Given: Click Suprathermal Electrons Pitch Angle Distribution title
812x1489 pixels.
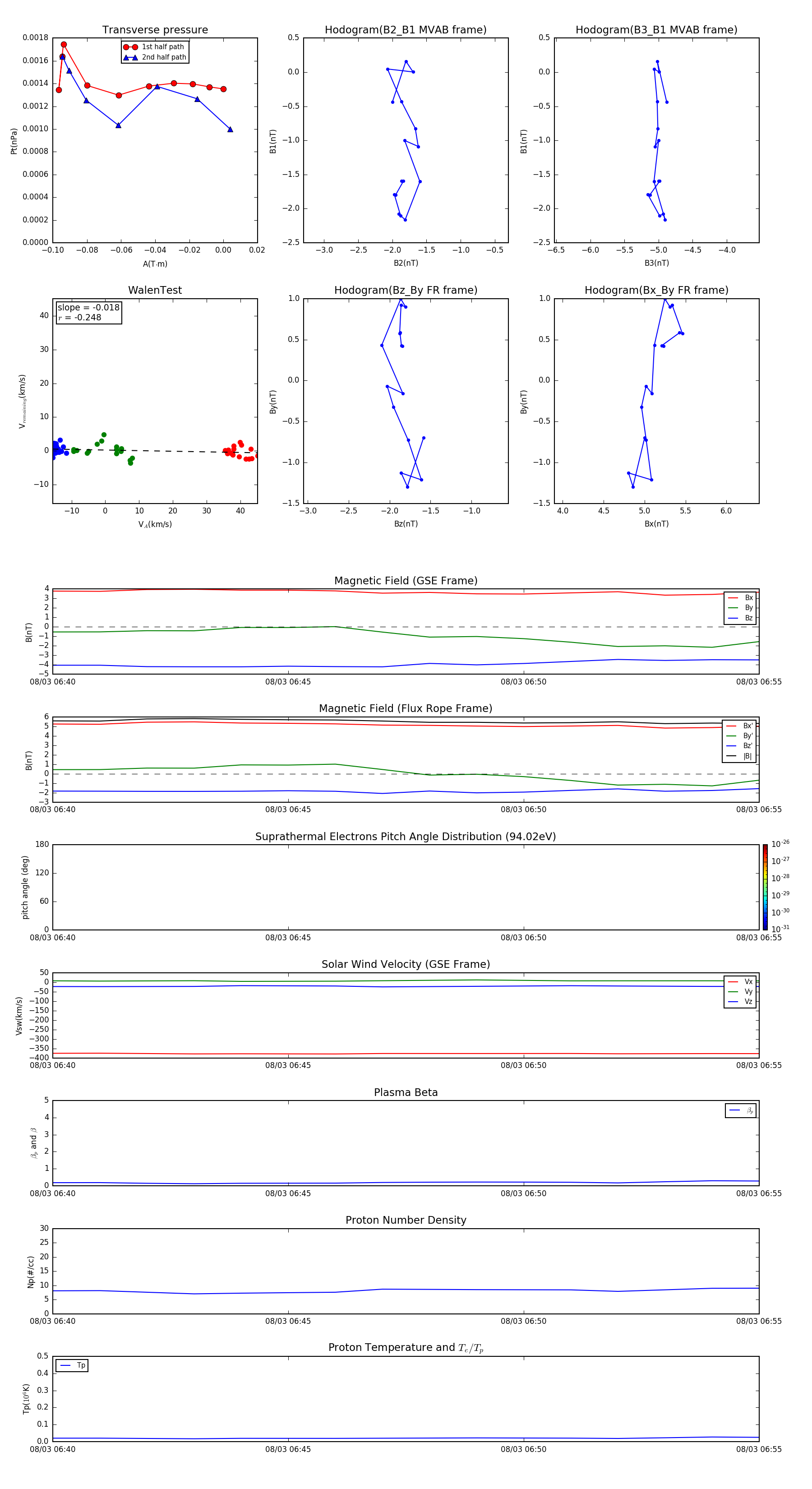Looking at the screenshot, I should coord(406,837).
